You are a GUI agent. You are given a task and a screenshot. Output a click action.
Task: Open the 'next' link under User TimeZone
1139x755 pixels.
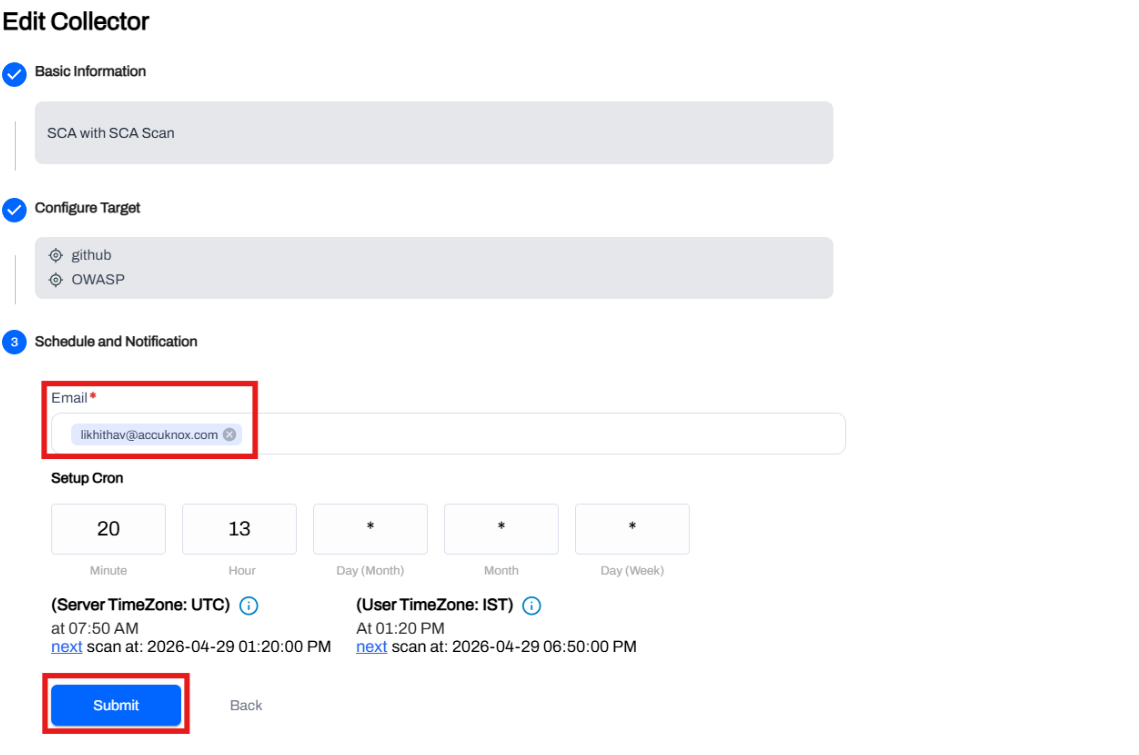[x=371, y=648]
